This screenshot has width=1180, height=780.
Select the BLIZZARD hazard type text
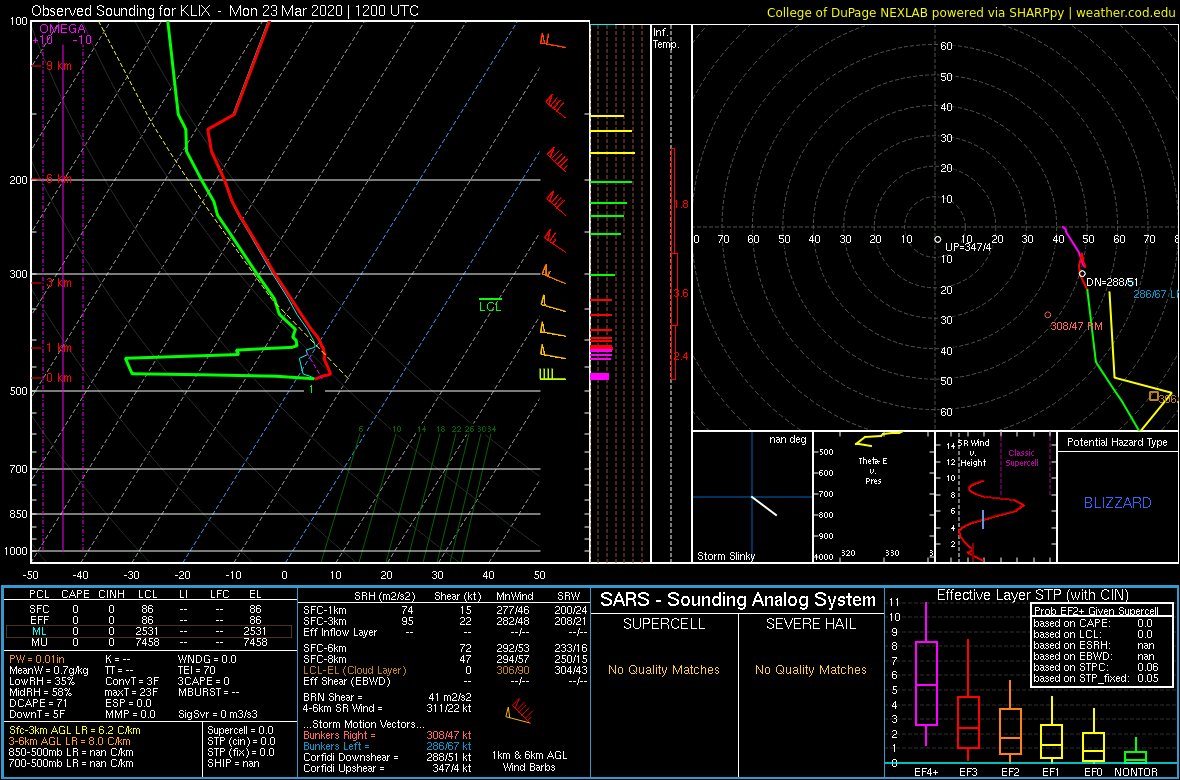tap(1118, 503)
